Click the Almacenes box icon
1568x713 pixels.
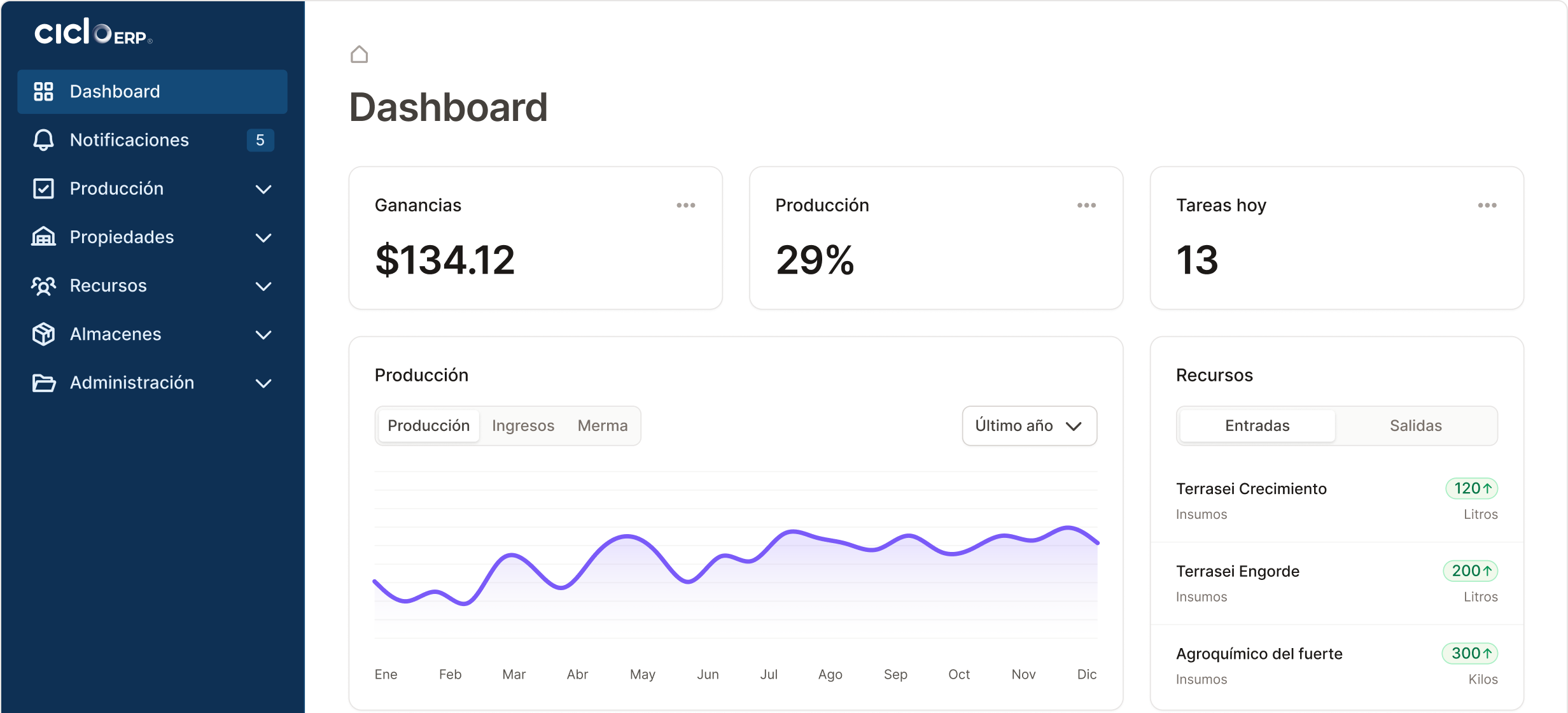(x=43, y=334)
